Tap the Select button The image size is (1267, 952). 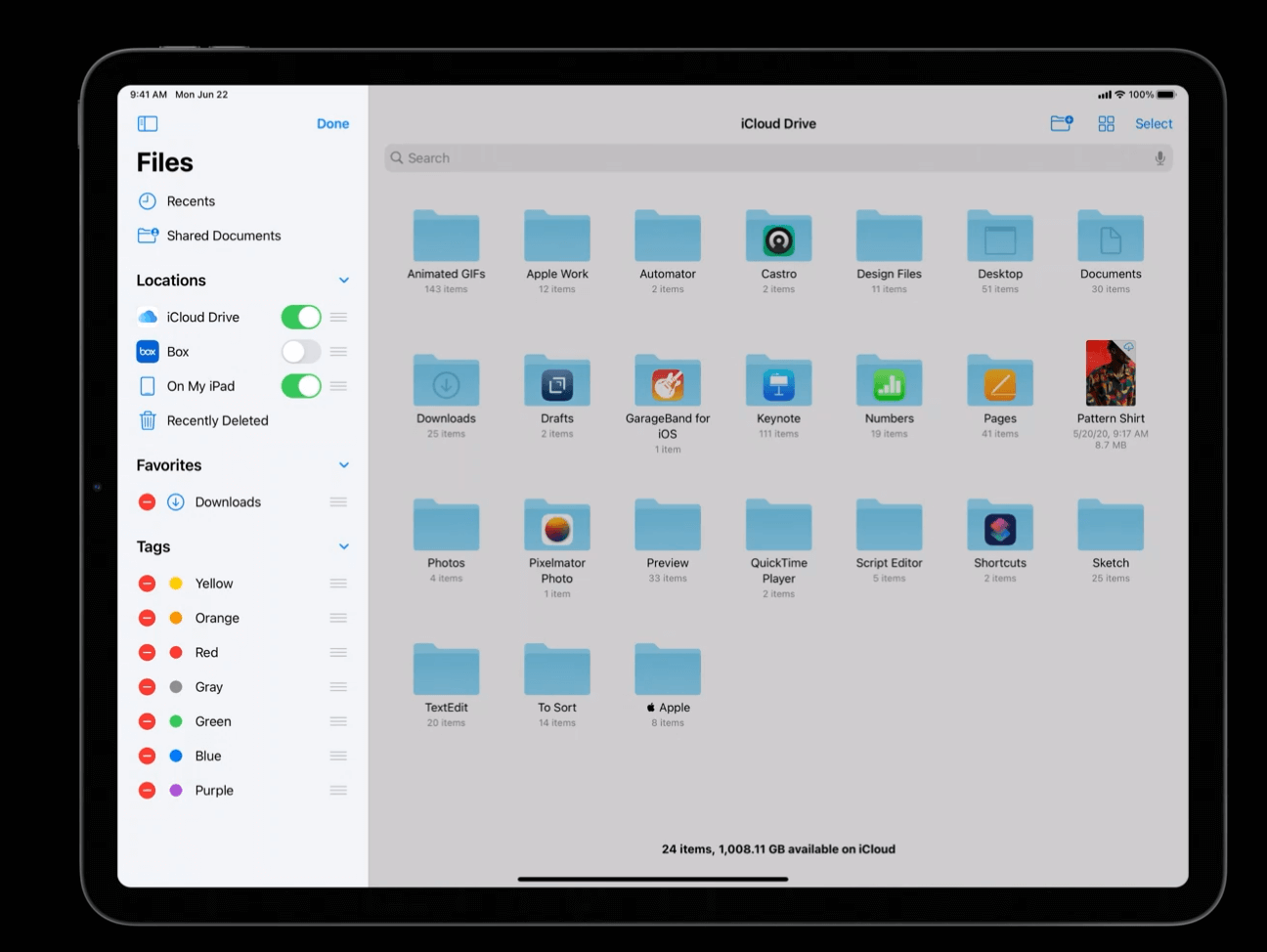(x=1154, y=124)
